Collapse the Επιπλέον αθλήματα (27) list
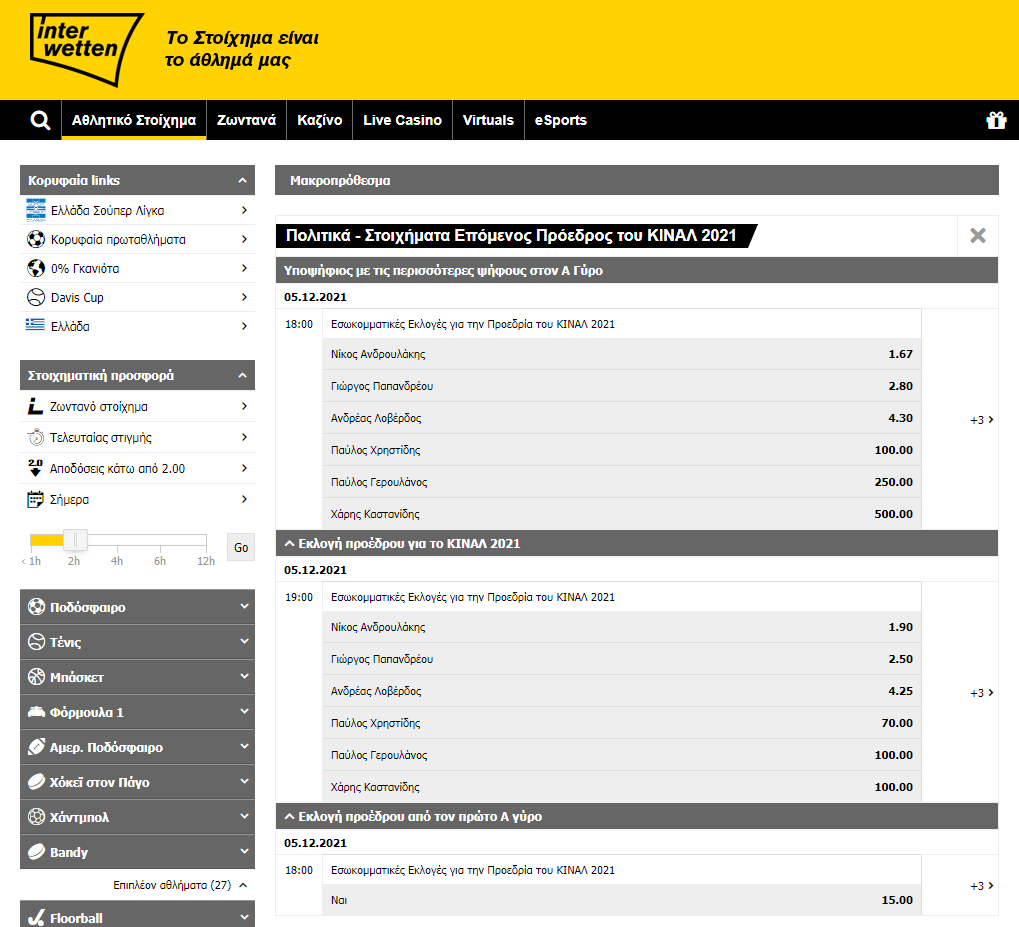The image size is (1019, 927). pyautogui.click(x=243, y=885)
